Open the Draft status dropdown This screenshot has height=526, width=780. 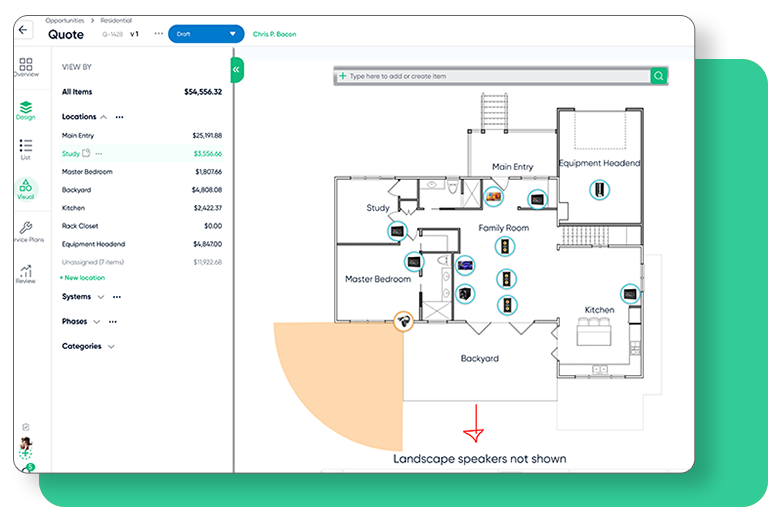[x=206, y=34]
